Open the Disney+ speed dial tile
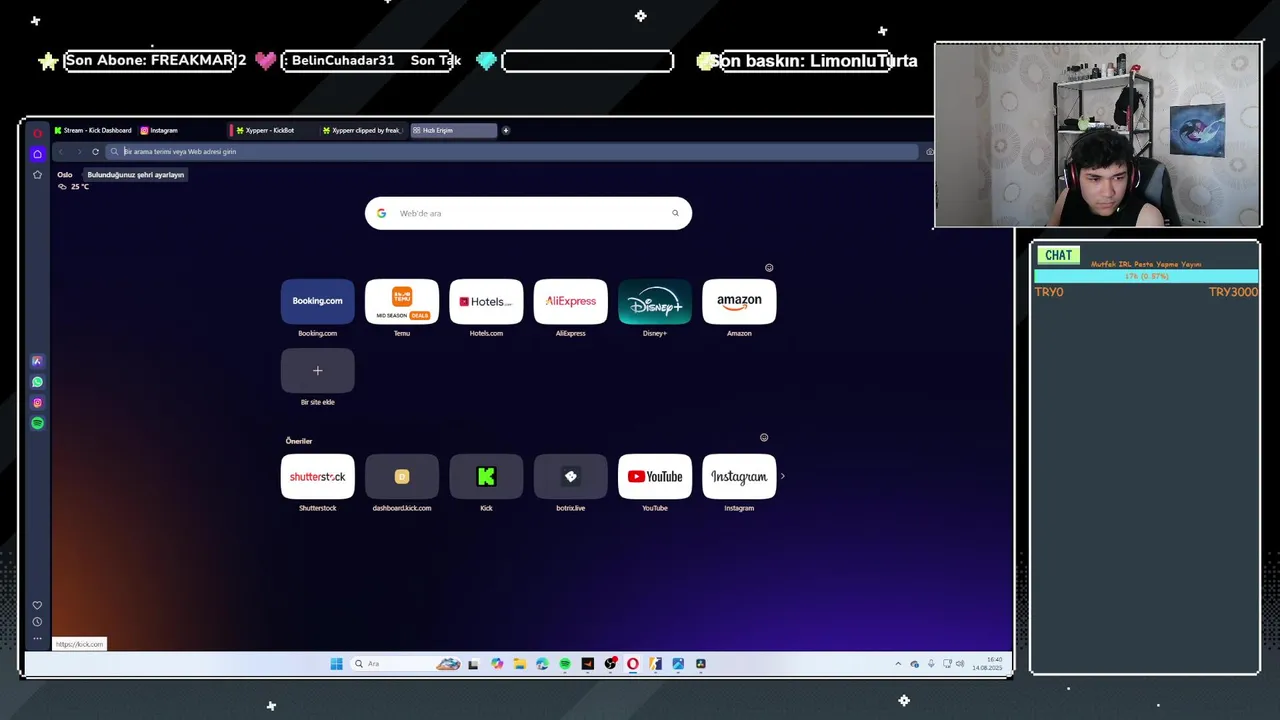 click(x=655, y=301)
